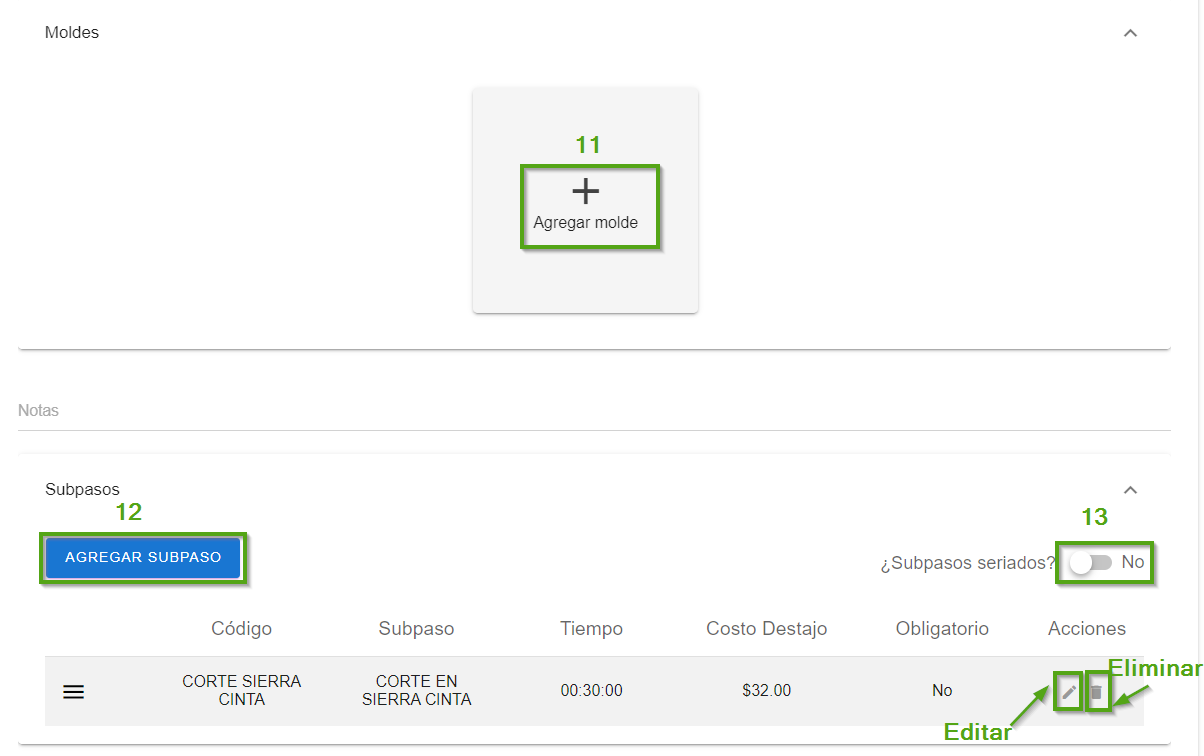1204x756 pixels.
Task: Collapse the Subpasos section with its chevron
Action: 1130,490
